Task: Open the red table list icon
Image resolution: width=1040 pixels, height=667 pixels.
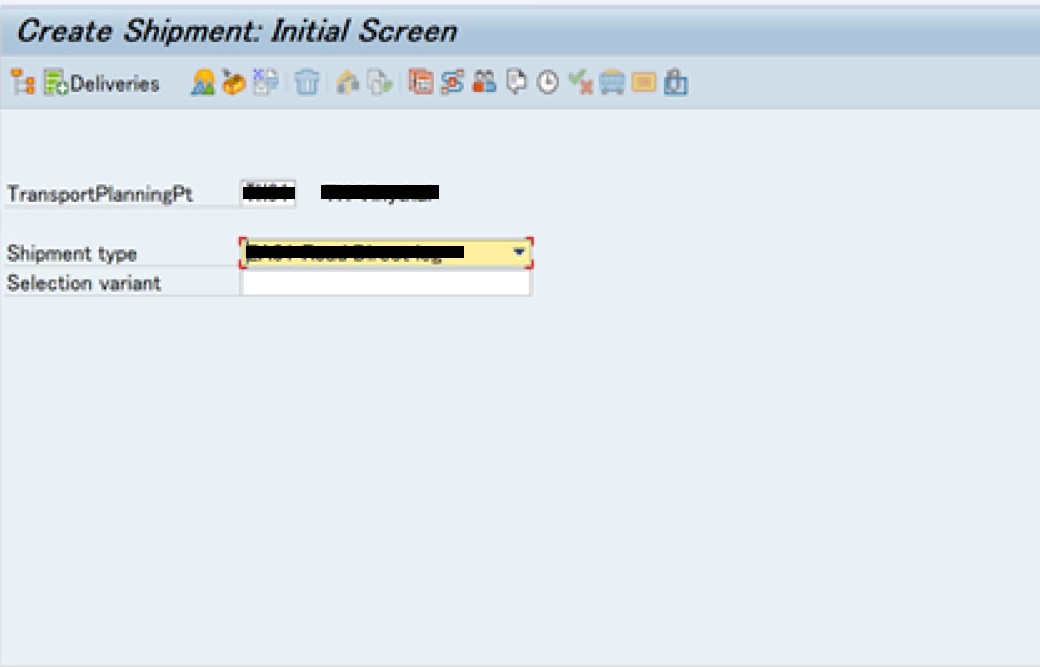Action: click(x=421, y=83)
